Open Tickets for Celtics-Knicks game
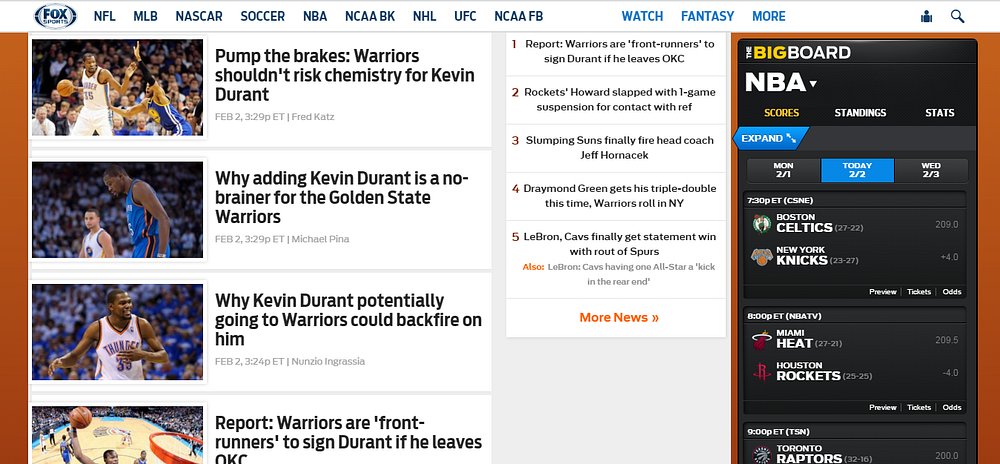 click(x=919, y=292)
